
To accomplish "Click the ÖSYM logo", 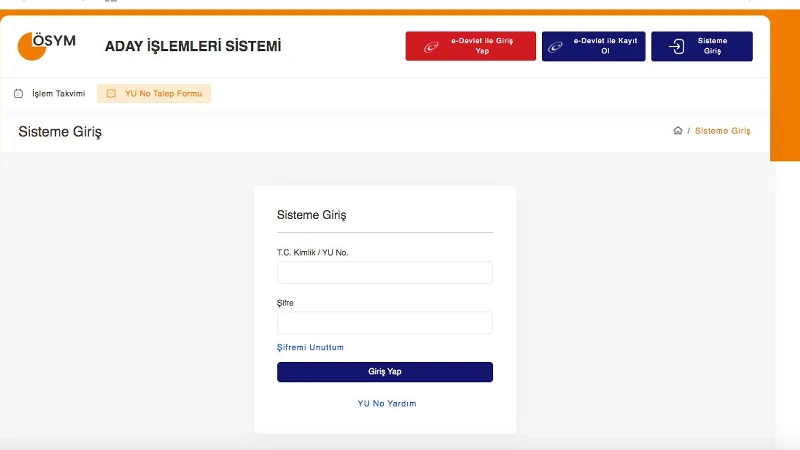I will click(46, 46).
